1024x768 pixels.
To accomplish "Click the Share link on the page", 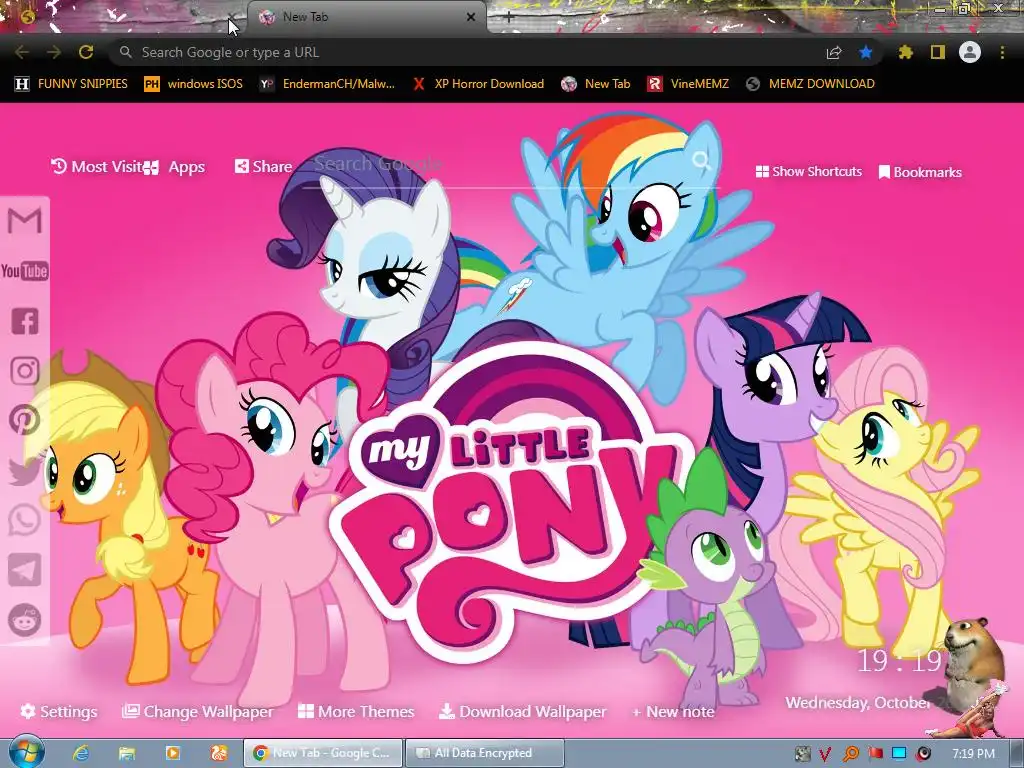I will tap(263, 167).
